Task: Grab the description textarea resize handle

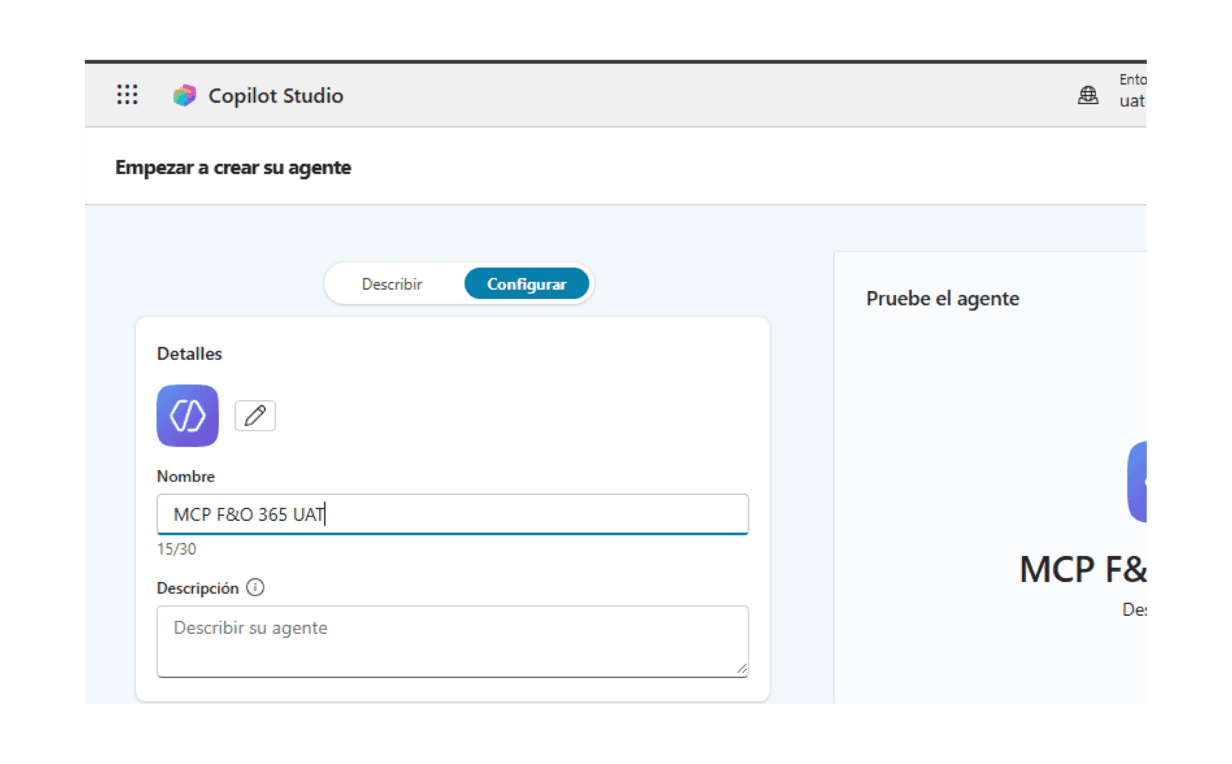Action: pyautogui.click(x=741, y=669)
